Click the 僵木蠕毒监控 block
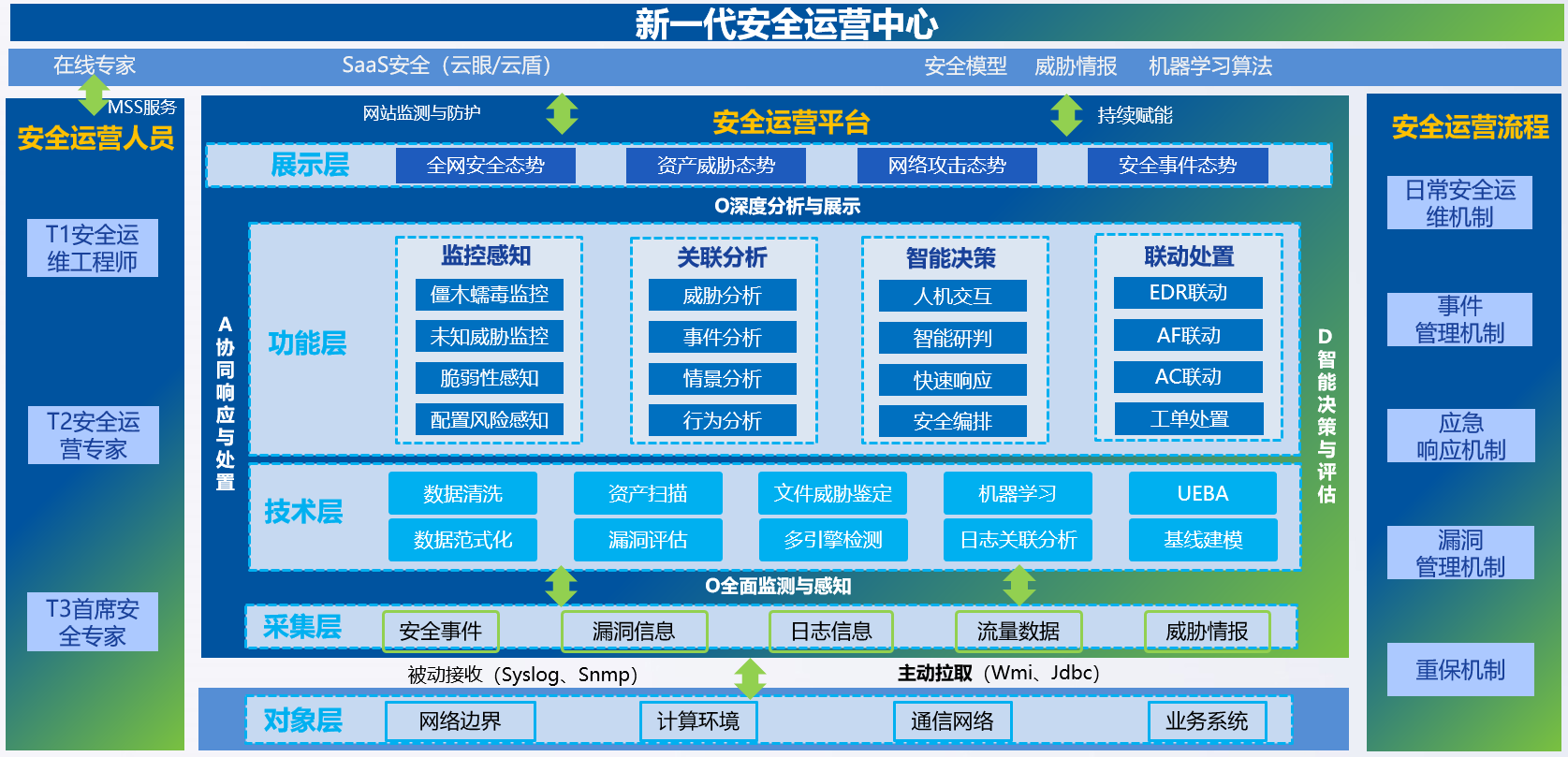The width and height of the screenshot is (1568, 757). [489, 295]
